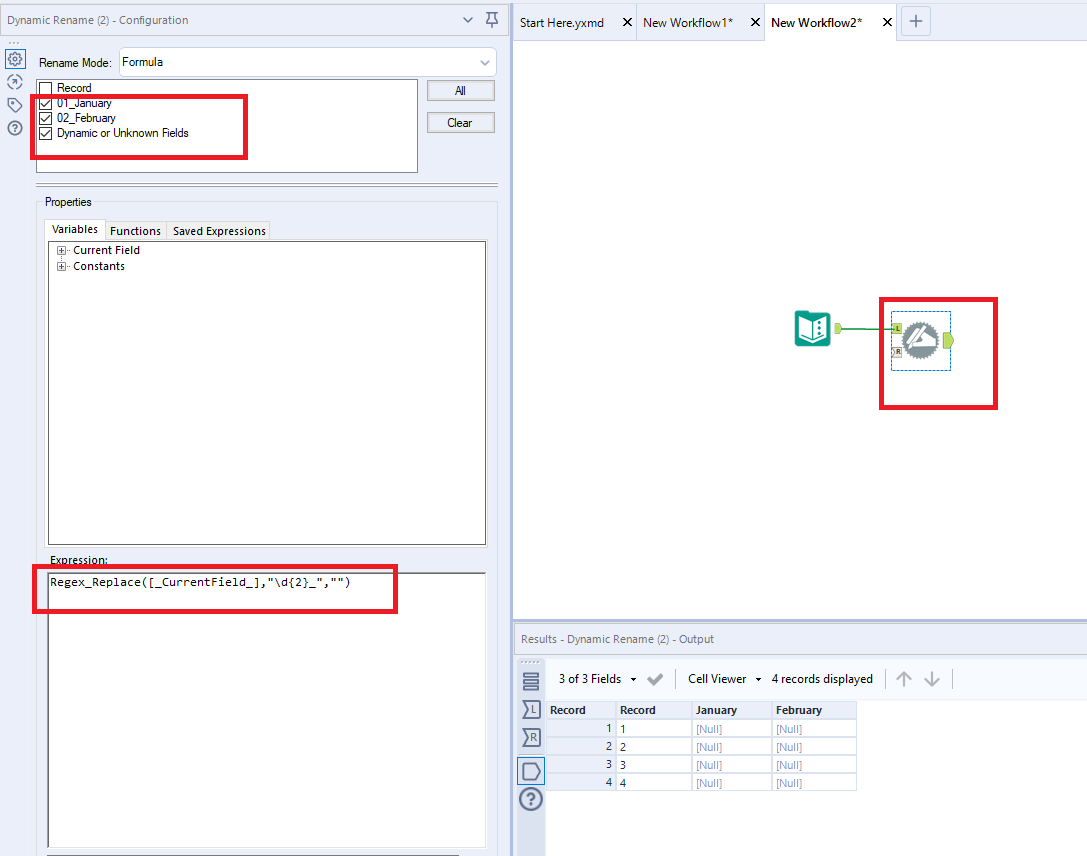Expand the Constants tree item
The image size is (1087, 856).
point(62,266)
